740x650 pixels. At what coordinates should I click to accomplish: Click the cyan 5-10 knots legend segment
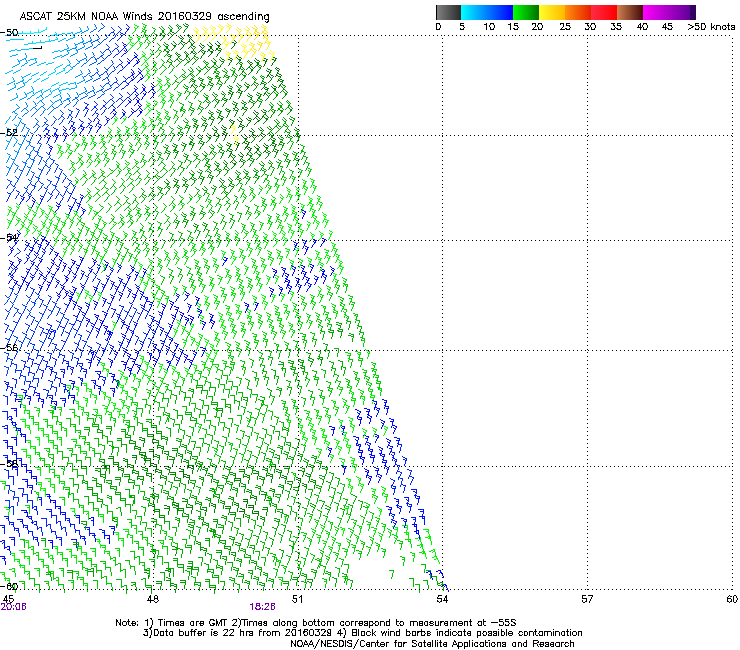pos(487,12)
